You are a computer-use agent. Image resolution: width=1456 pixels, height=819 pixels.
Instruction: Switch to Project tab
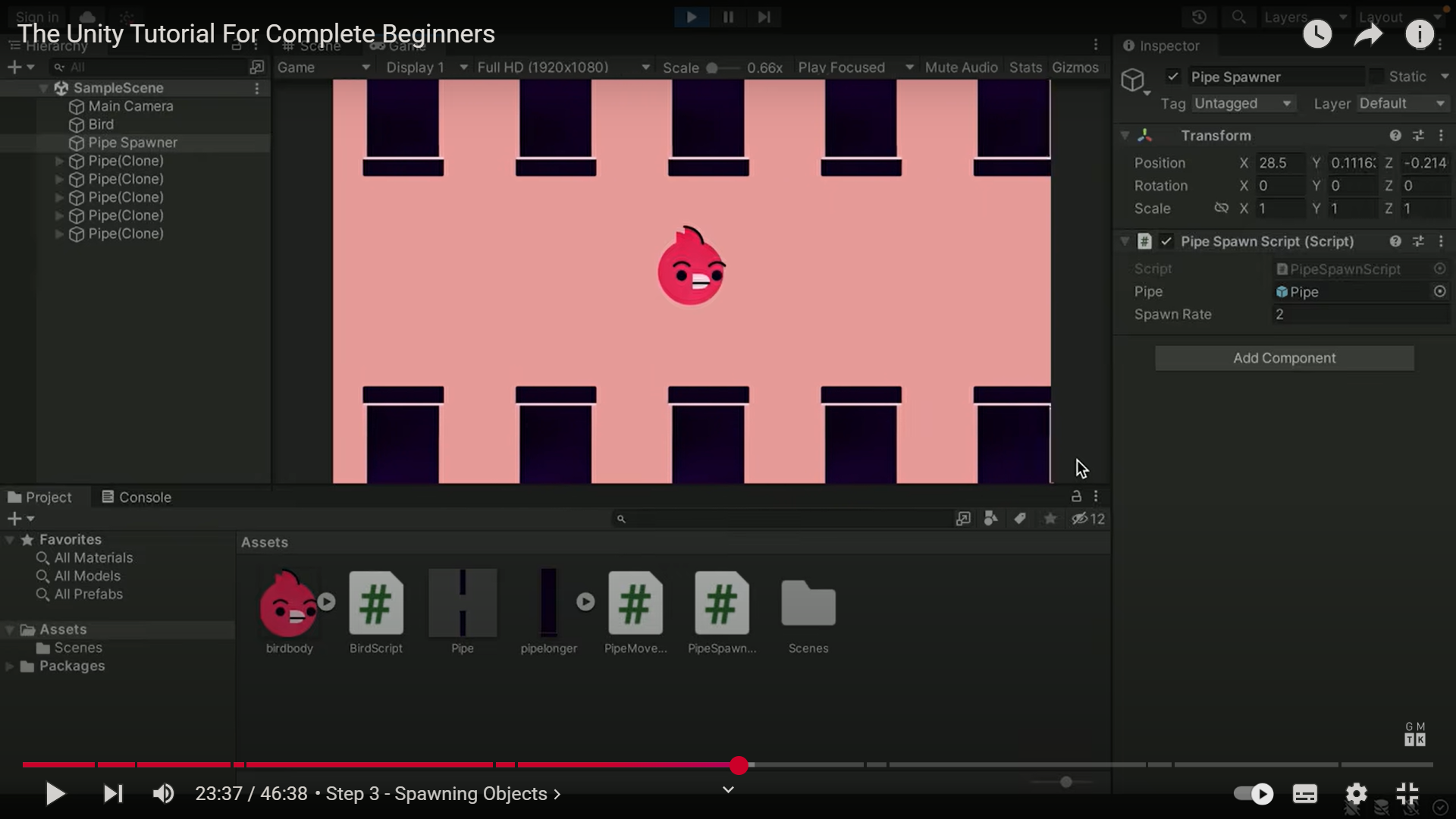(39, 497)
